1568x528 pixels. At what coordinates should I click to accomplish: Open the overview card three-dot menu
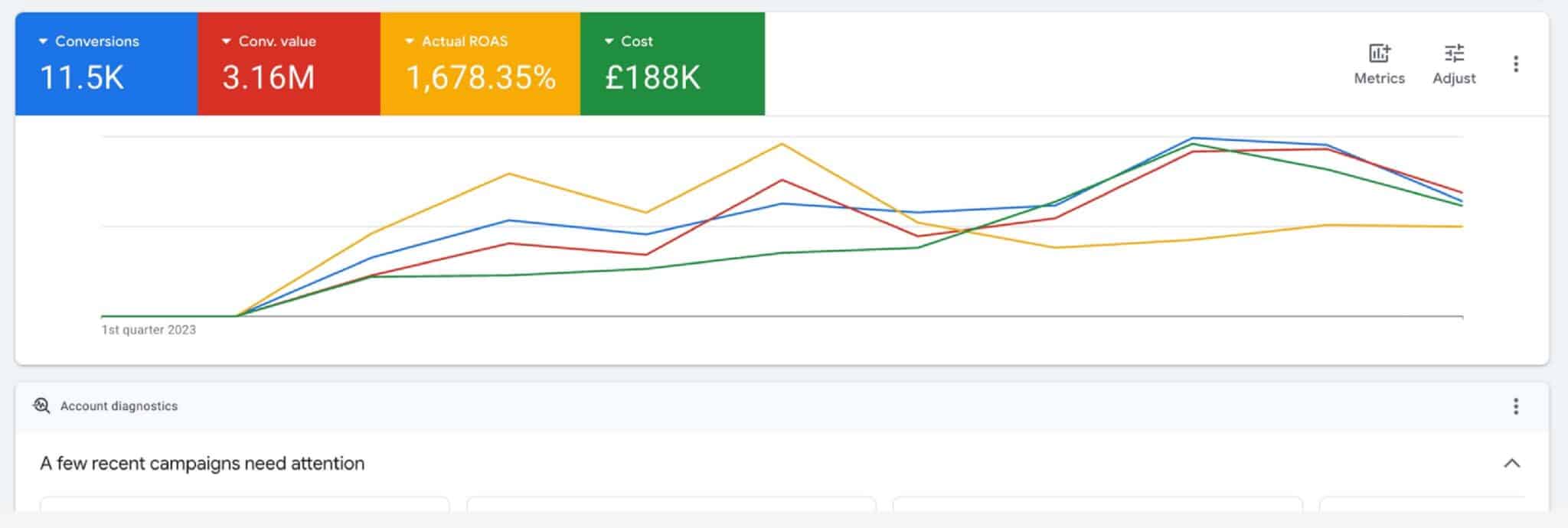coord(1515,64)
